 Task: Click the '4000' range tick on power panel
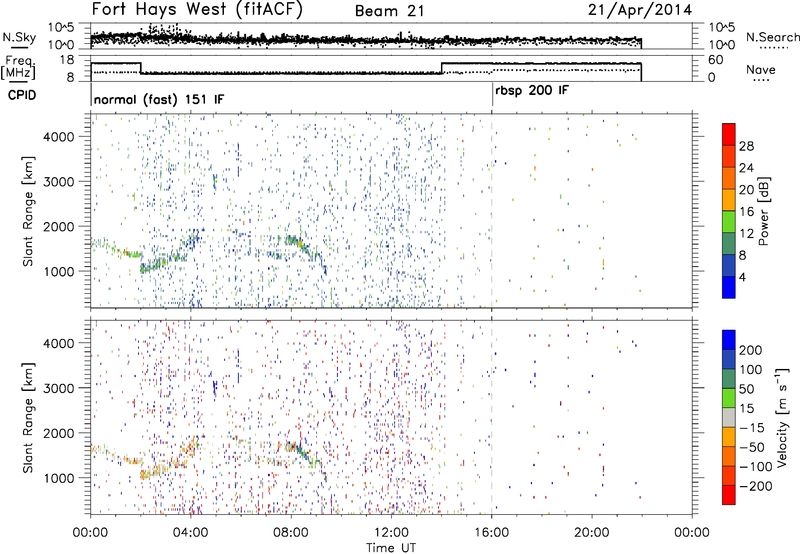pyautogui.click(x=58, y=137)
